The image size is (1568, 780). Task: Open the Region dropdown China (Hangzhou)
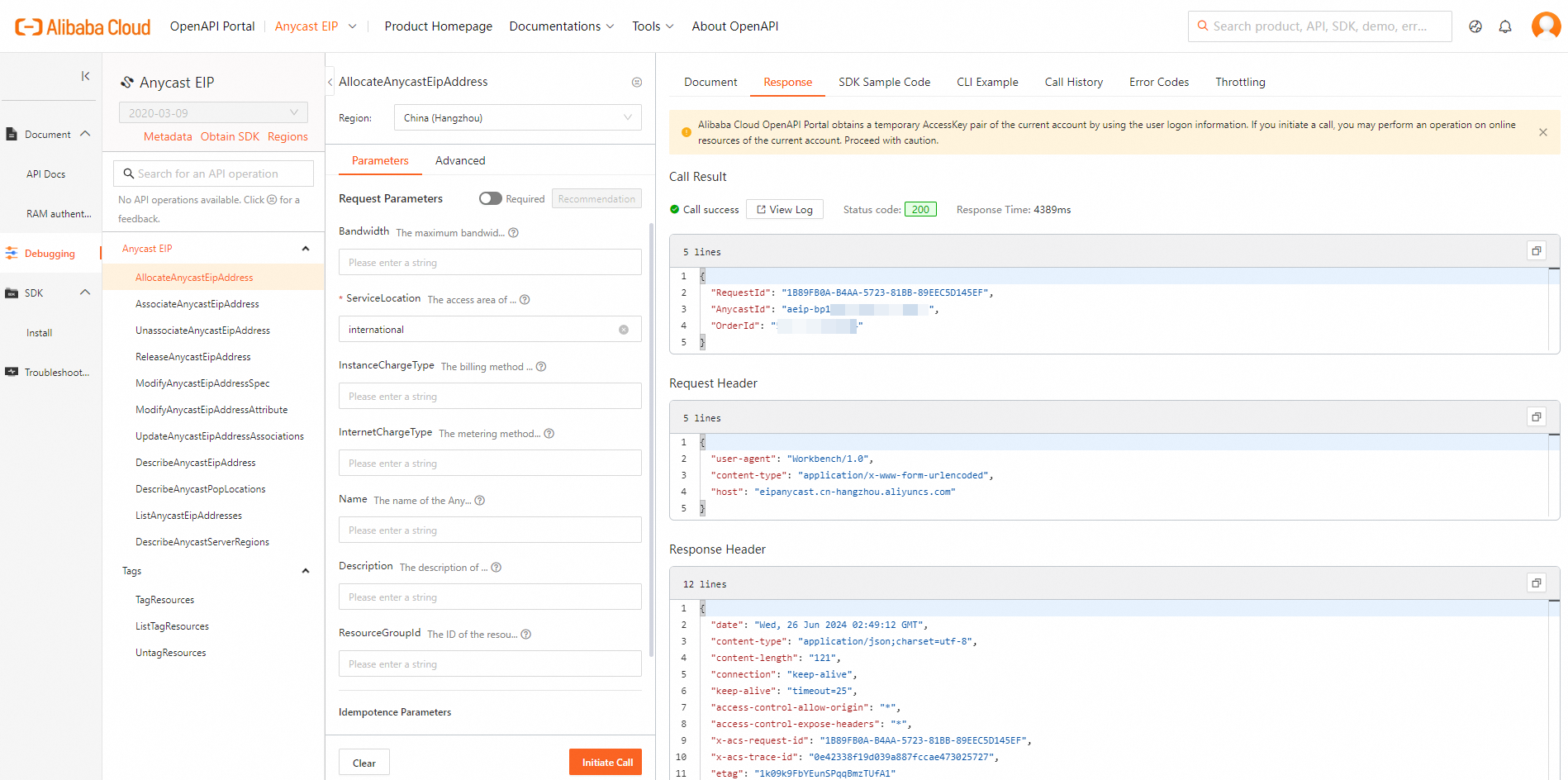(517, 118)
